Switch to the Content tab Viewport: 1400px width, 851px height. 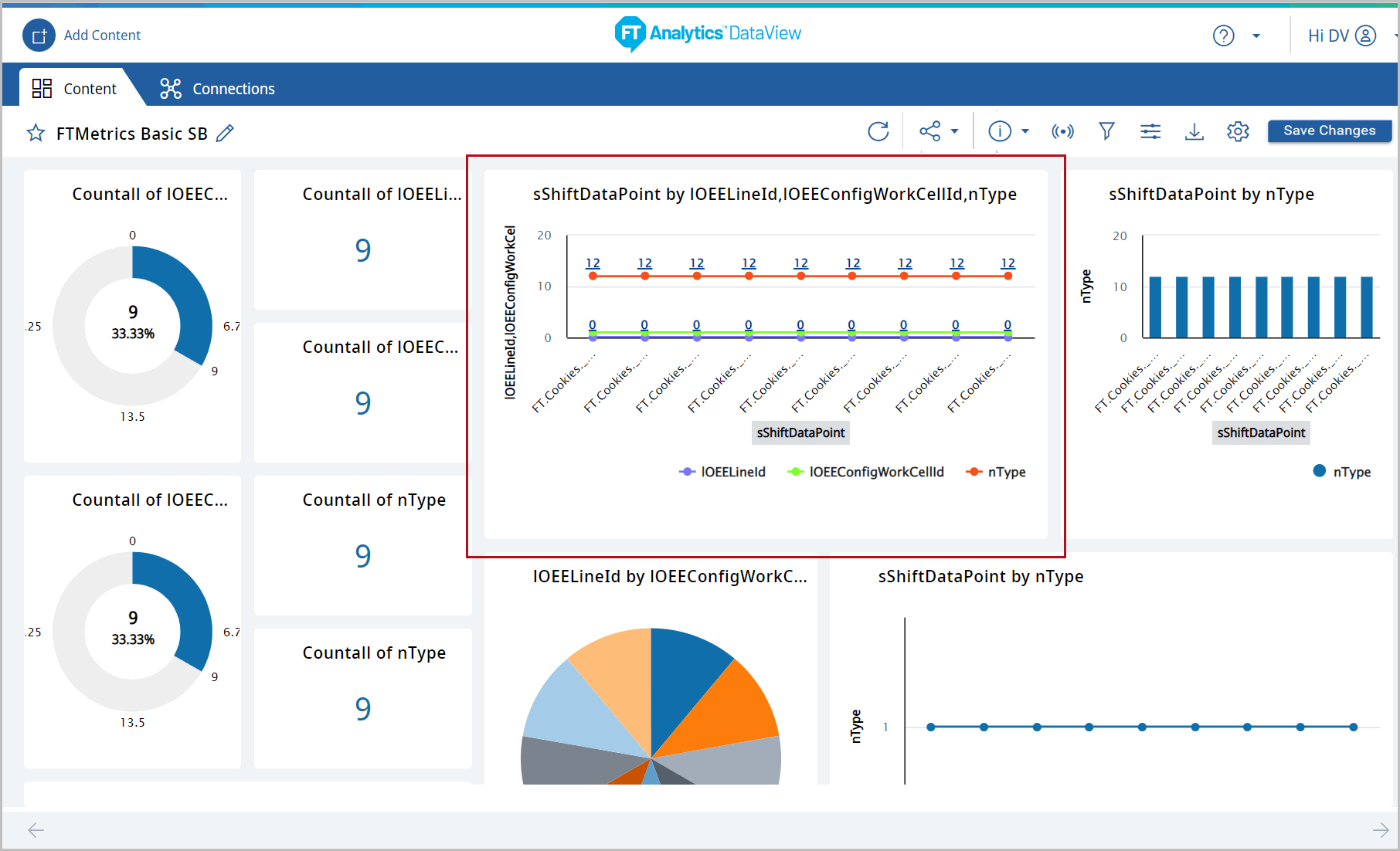(75, 89)
